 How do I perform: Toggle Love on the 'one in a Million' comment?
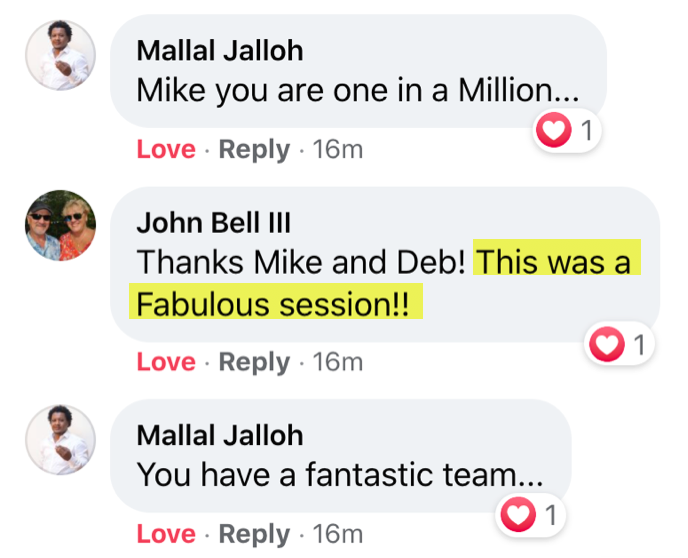pos(166,150)
